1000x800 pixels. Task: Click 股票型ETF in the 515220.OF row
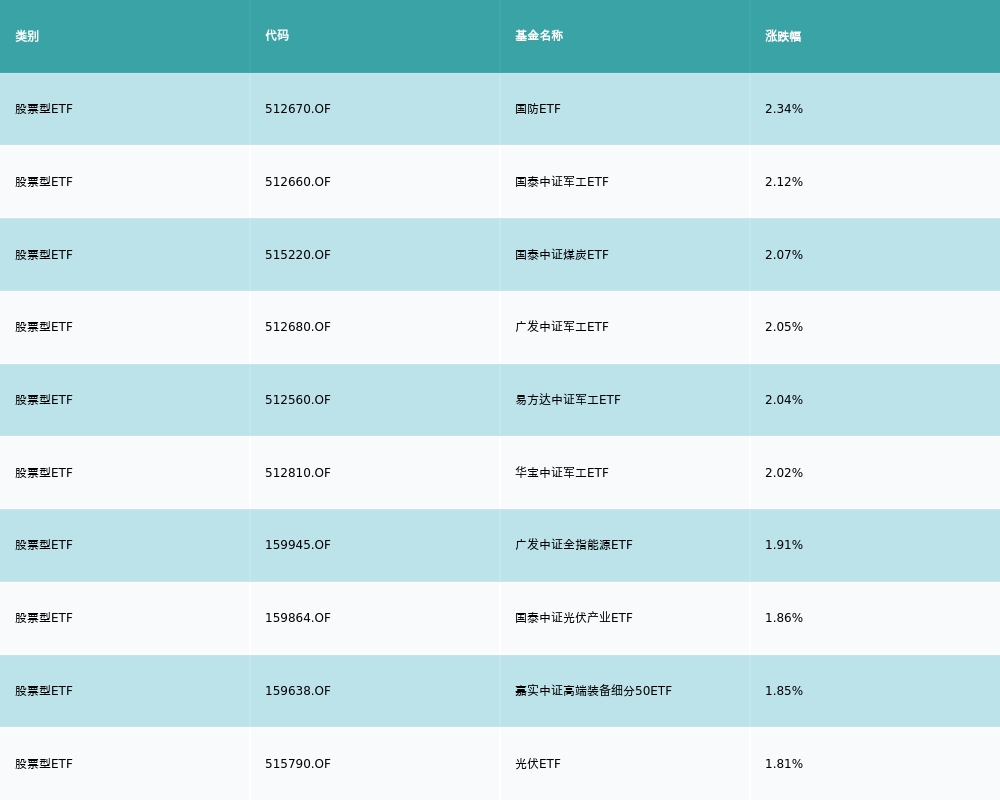[44, 255]
